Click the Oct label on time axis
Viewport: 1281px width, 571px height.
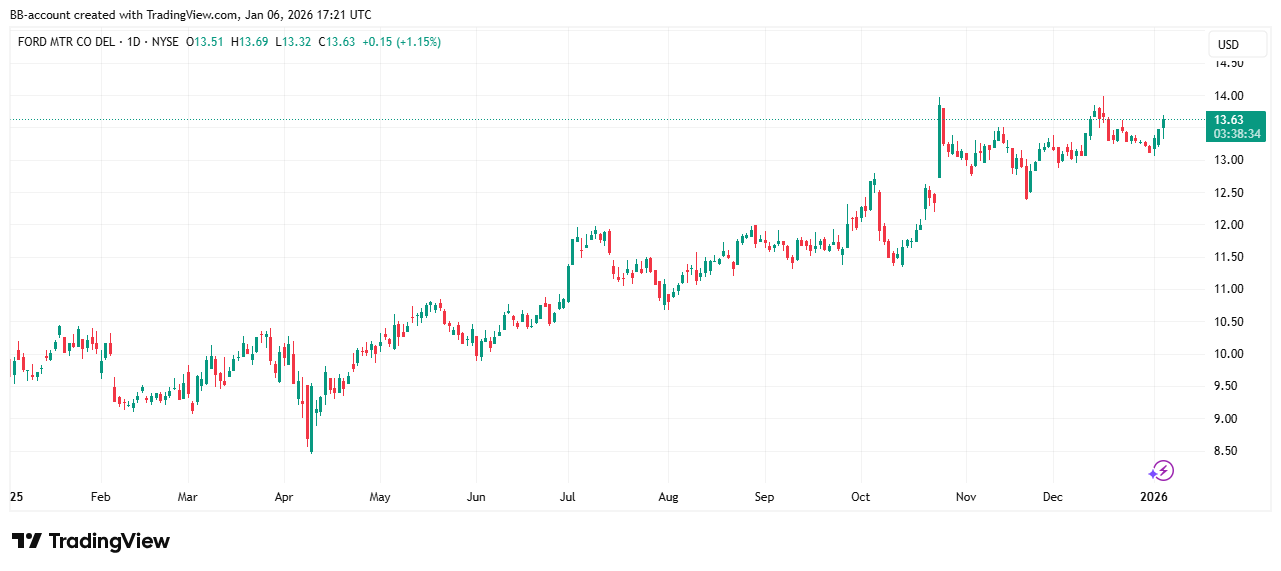pos(861,496)
